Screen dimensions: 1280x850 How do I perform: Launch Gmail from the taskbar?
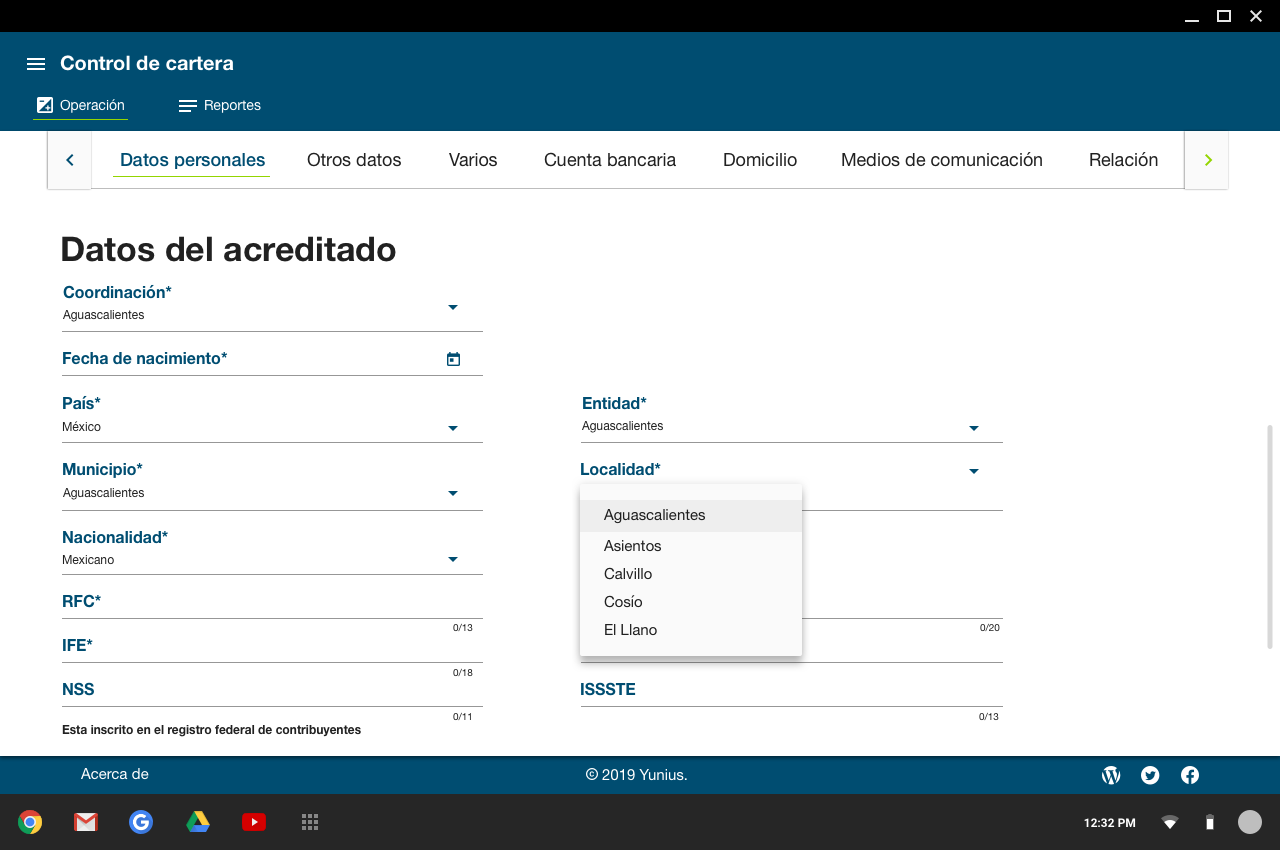tap(86, 822)
